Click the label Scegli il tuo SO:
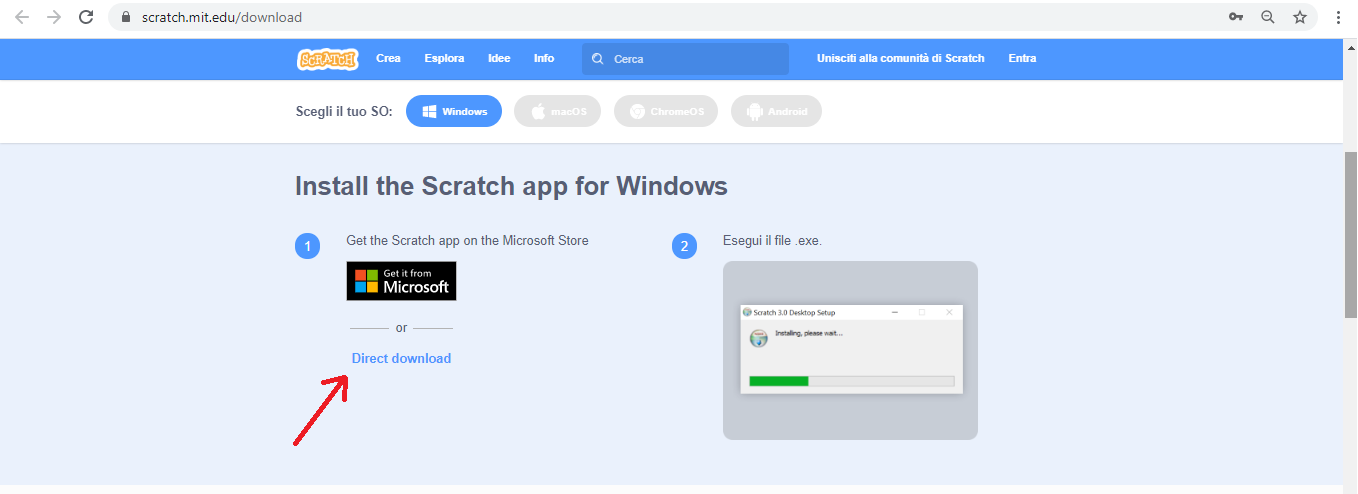This screenshot has width=1358, height=494. (344, 111)
